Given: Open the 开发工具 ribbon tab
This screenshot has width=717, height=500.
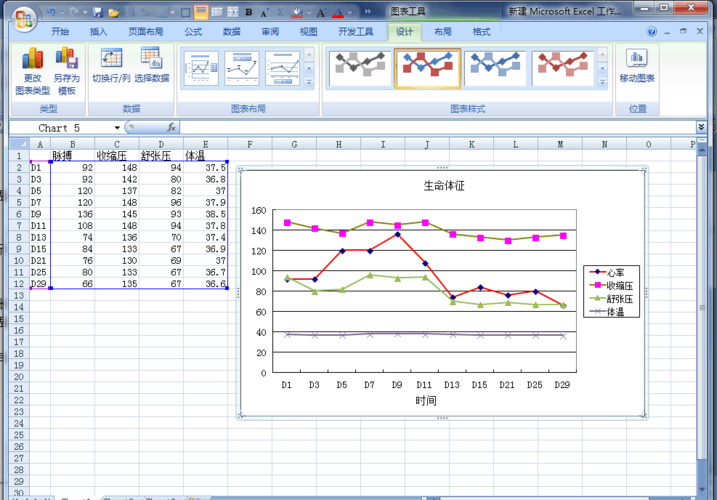Looking at the screenshot, I should coord(355,32).
